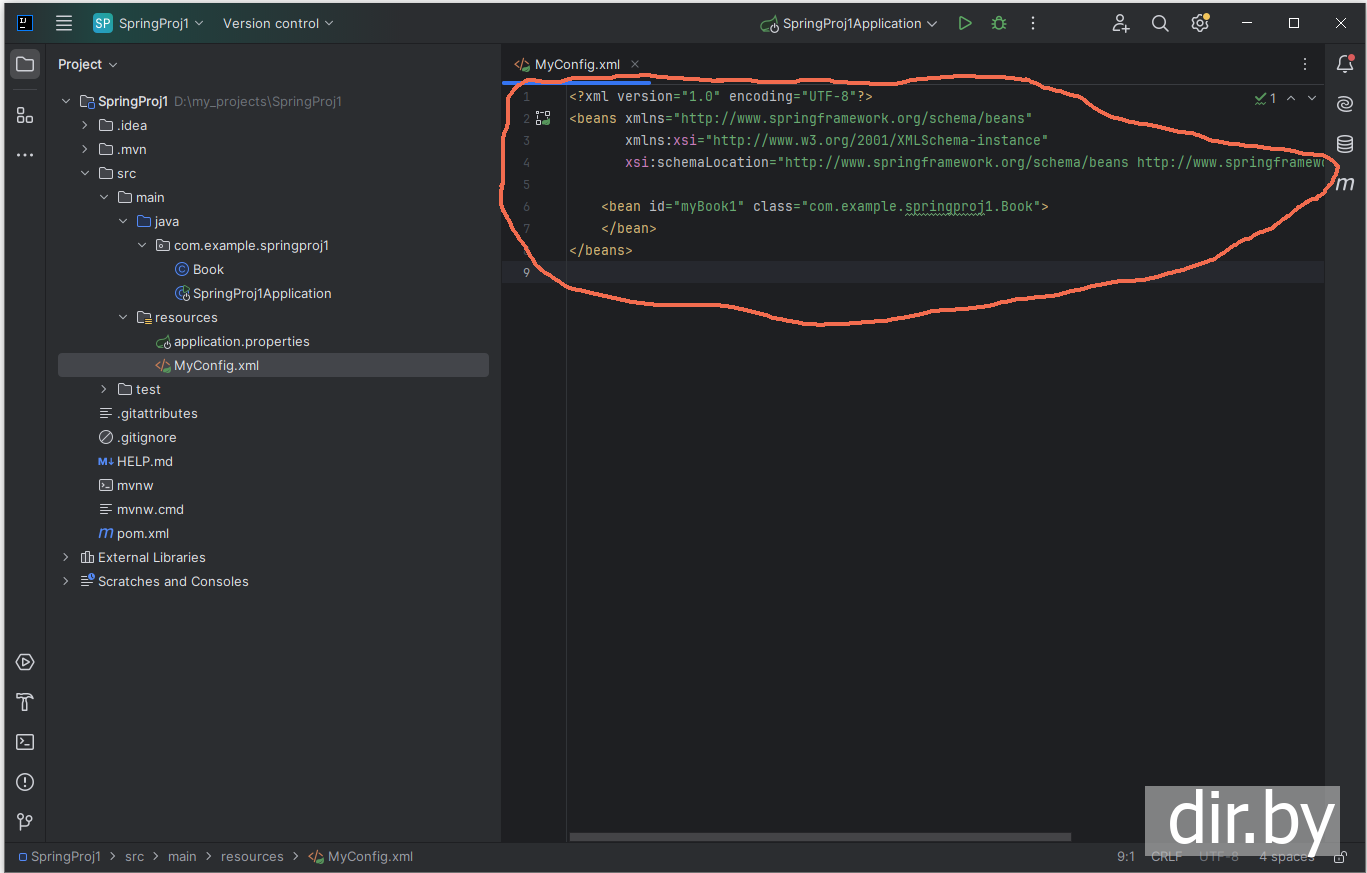
Task: Open the Maven tool window
Action: (1345, 184)
